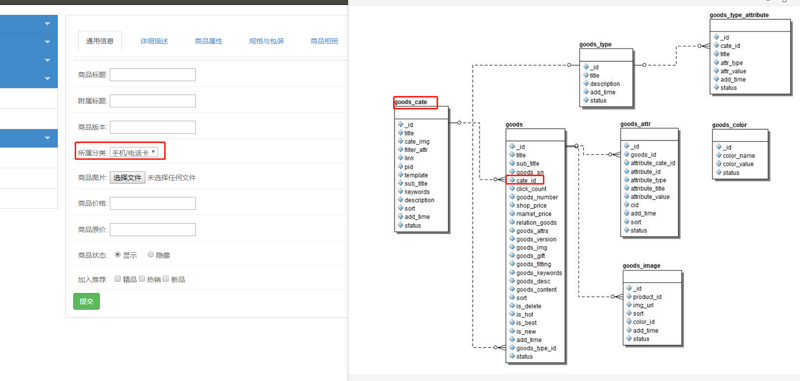800x381 pixels.
Task: Go to the 商品相册 tab
Action: pyautogui.click(x=324, y=41)
